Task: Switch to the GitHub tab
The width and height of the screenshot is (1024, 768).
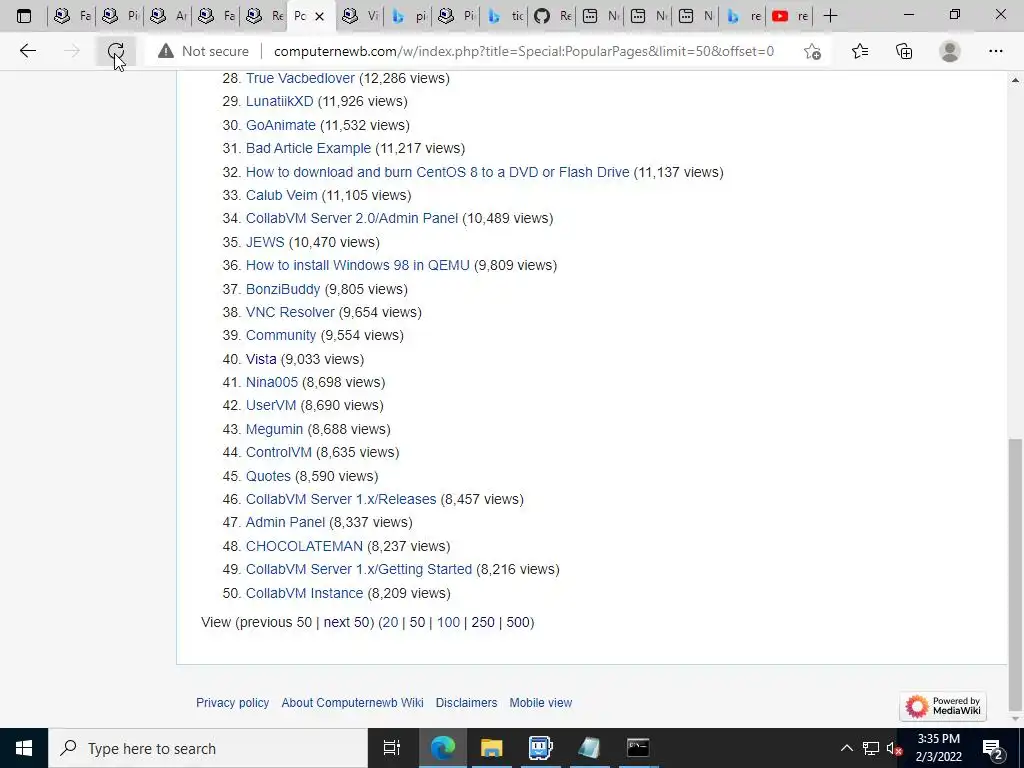Action: click(553, 16)
